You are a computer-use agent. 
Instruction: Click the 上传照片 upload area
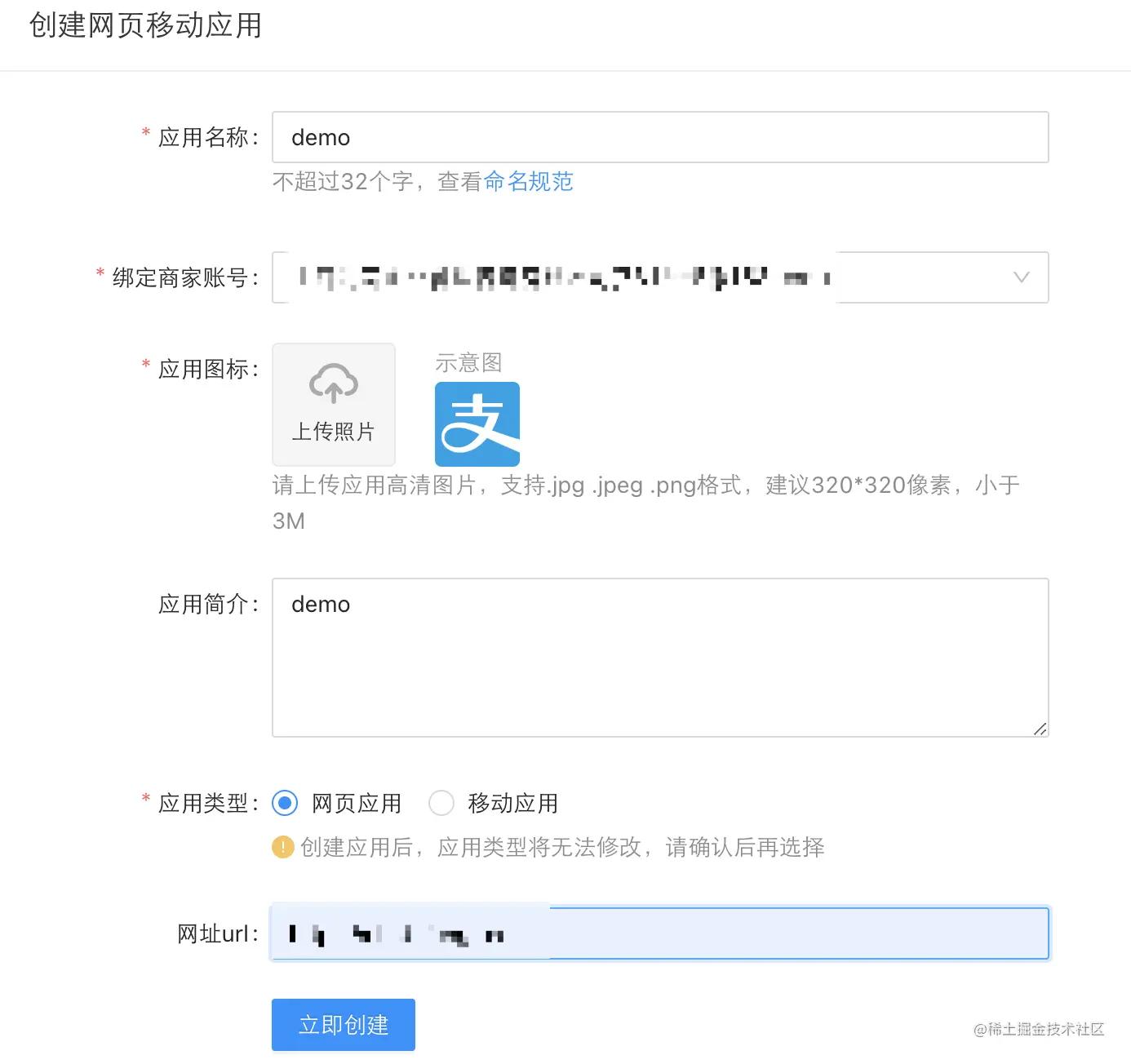pyautogui.click(x=333, y=404)
